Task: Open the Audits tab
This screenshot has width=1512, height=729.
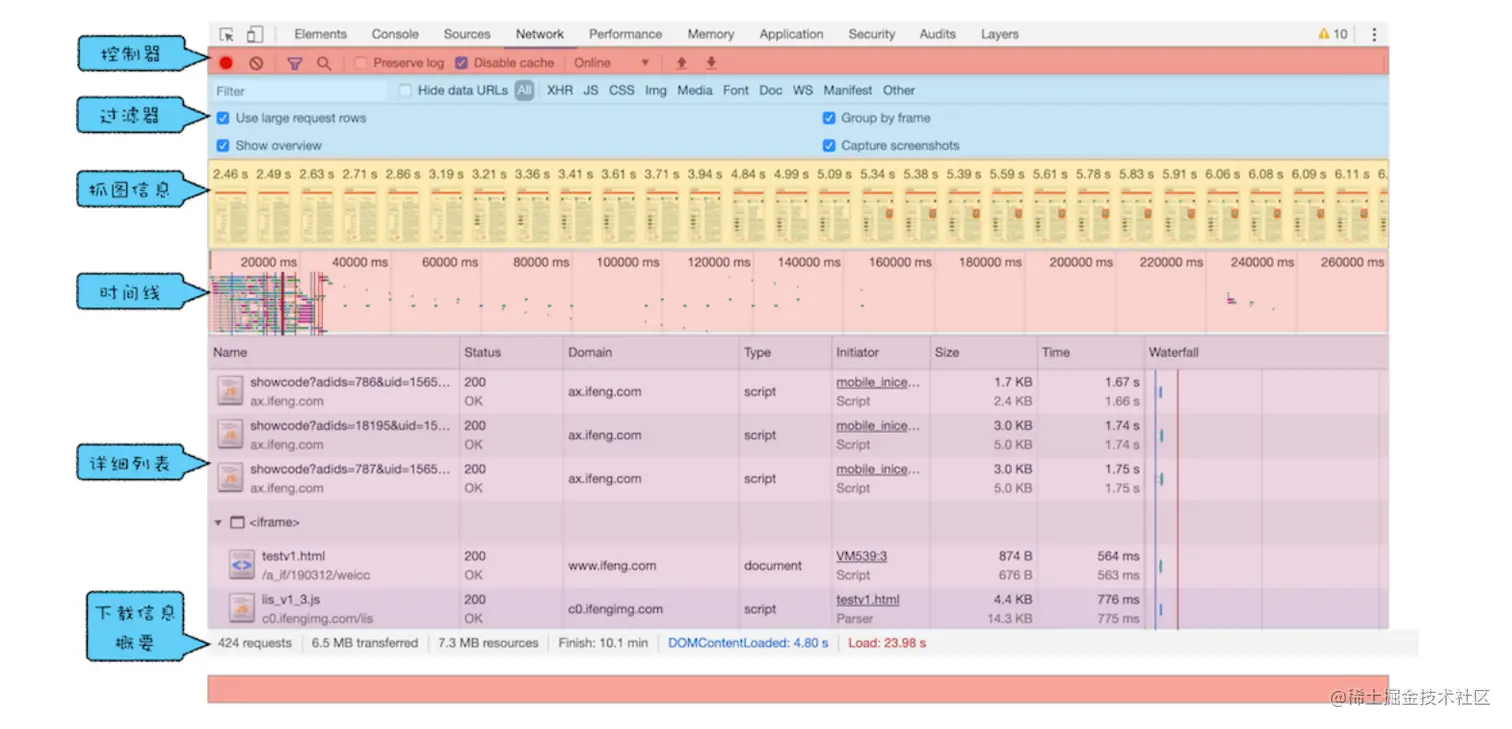Action: point(938,34)
